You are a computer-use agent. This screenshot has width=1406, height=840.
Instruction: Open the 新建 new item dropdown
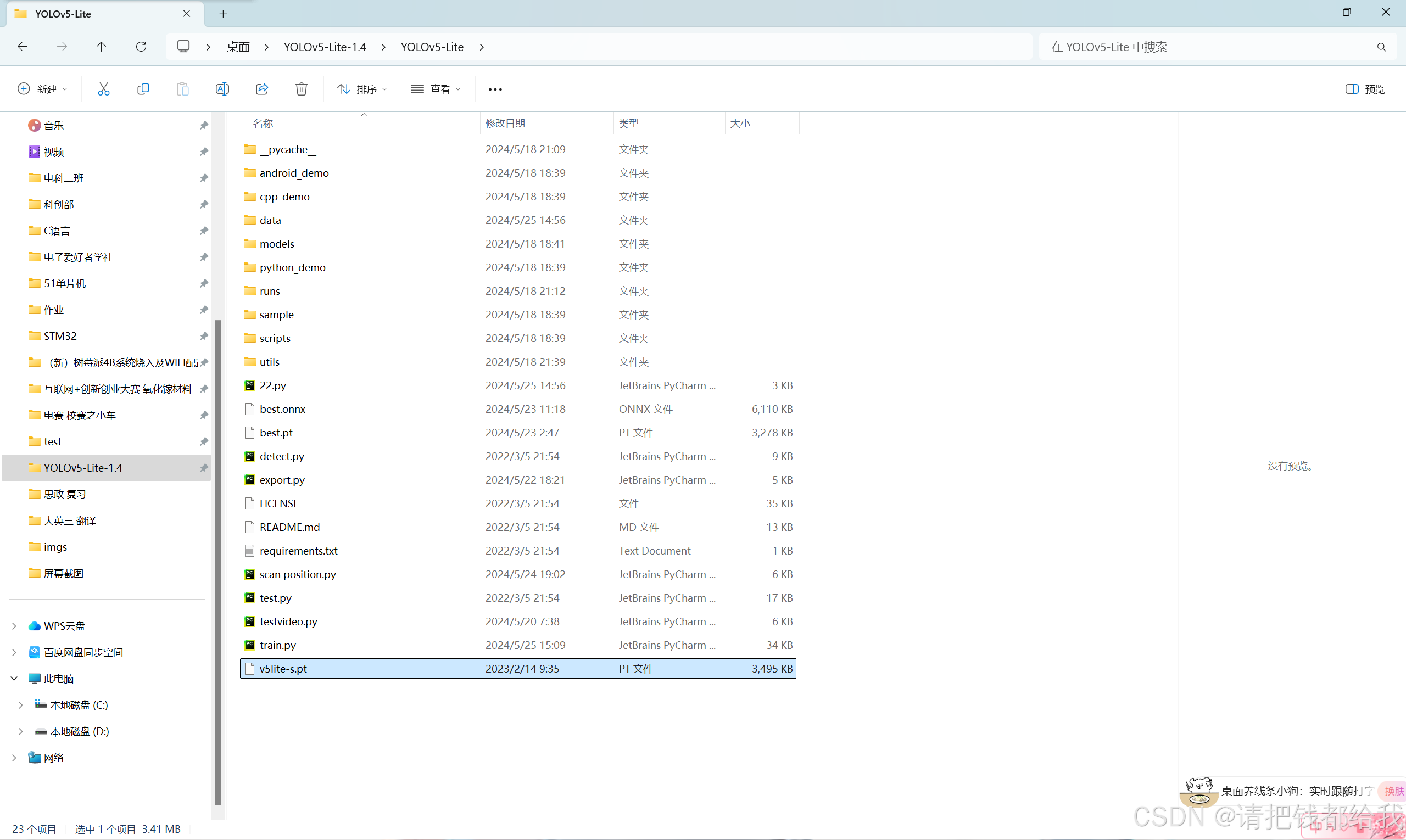click(43, 89)
